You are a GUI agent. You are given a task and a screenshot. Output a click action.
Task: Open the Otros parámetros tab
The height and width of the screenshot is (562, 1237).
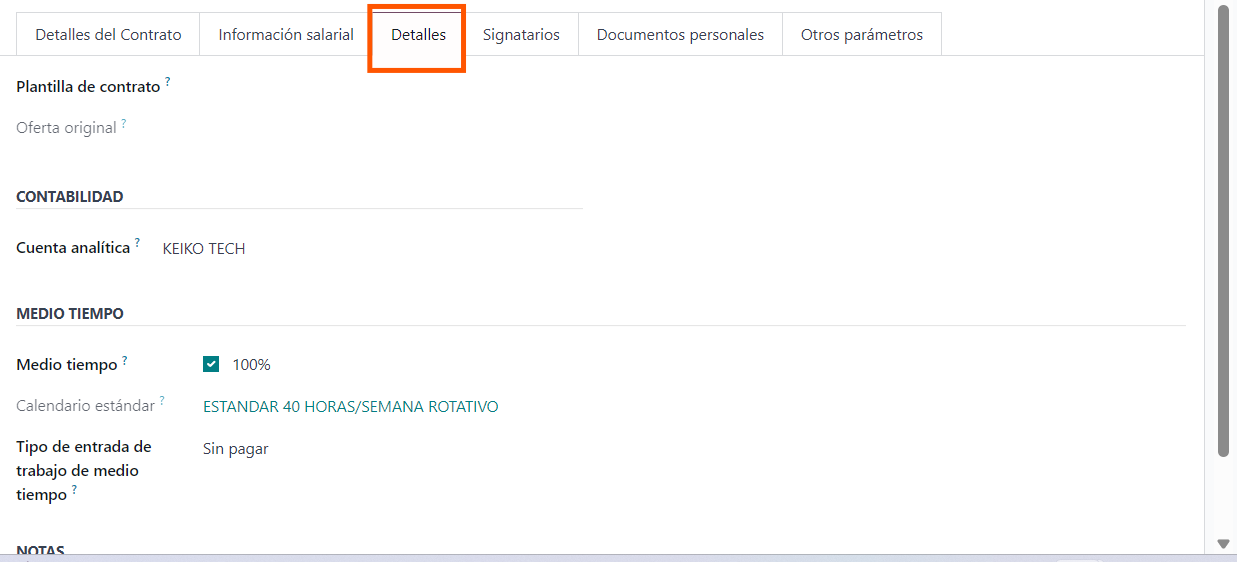(861, 35)
